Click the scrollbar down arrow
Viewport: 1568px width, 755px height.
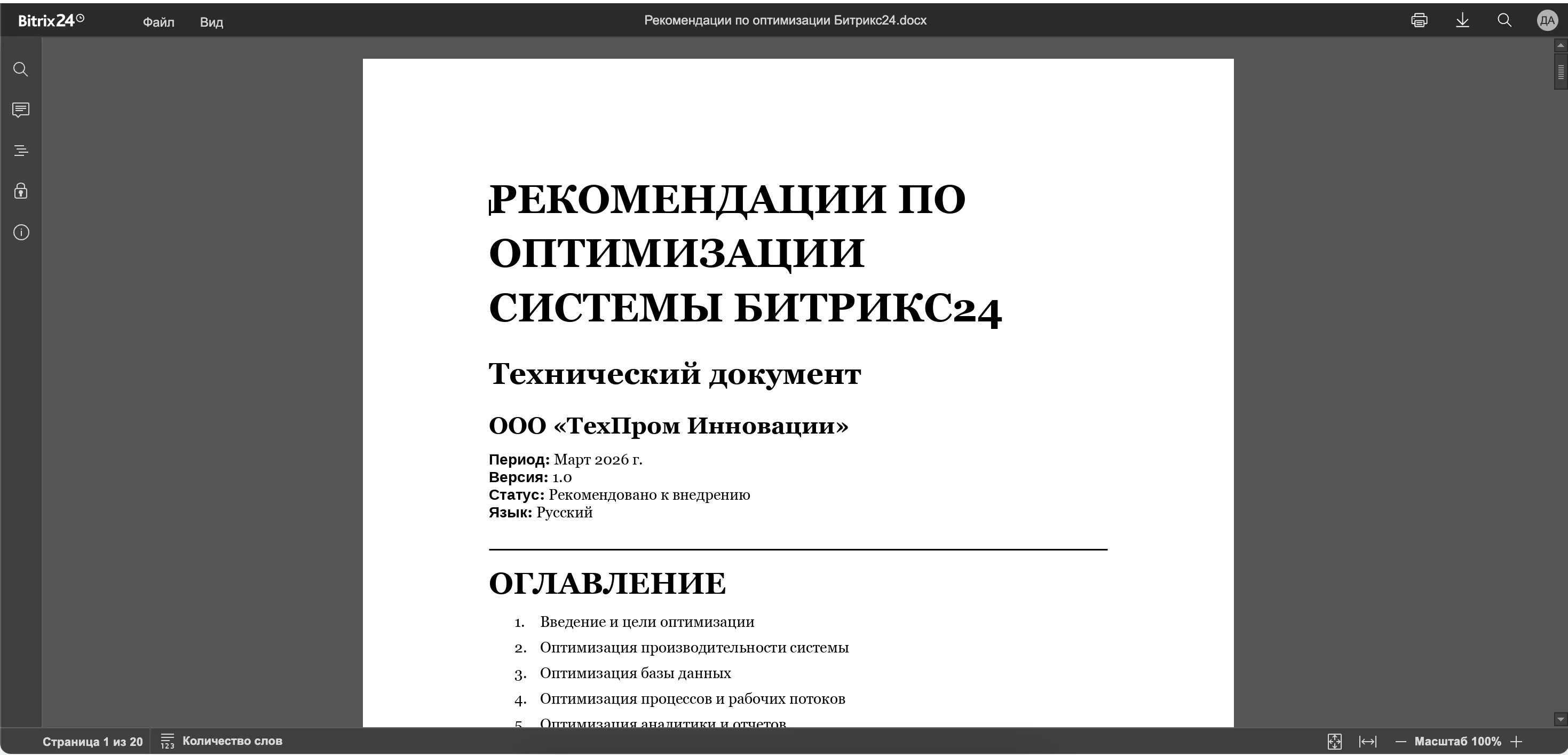click(1560, 720)
